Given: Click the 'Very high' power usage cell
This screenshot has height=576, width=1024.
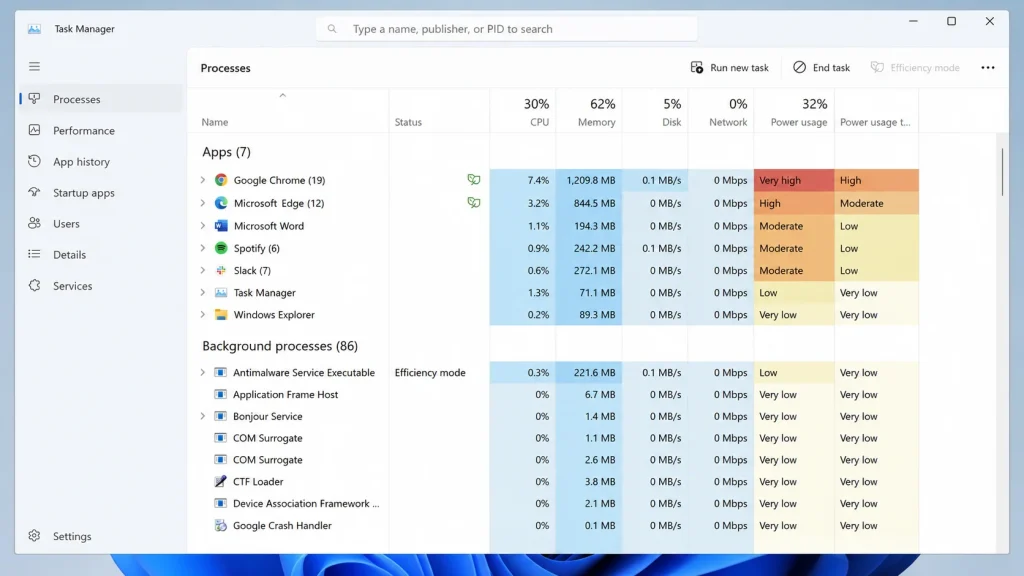Looking at the screenshot, I should tap(794, 180).
